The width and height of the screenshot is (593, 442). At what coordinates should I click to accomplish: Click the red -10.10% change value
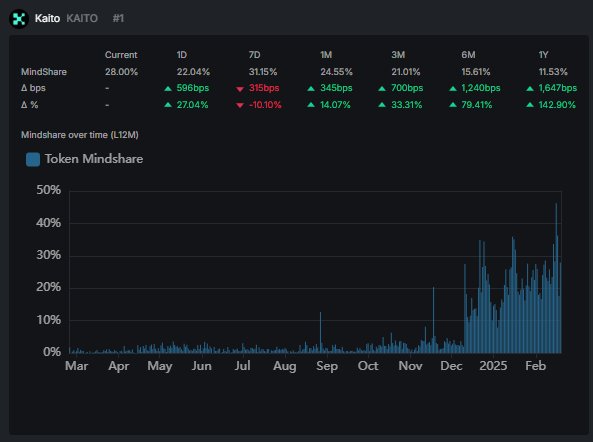pos(265,105)
